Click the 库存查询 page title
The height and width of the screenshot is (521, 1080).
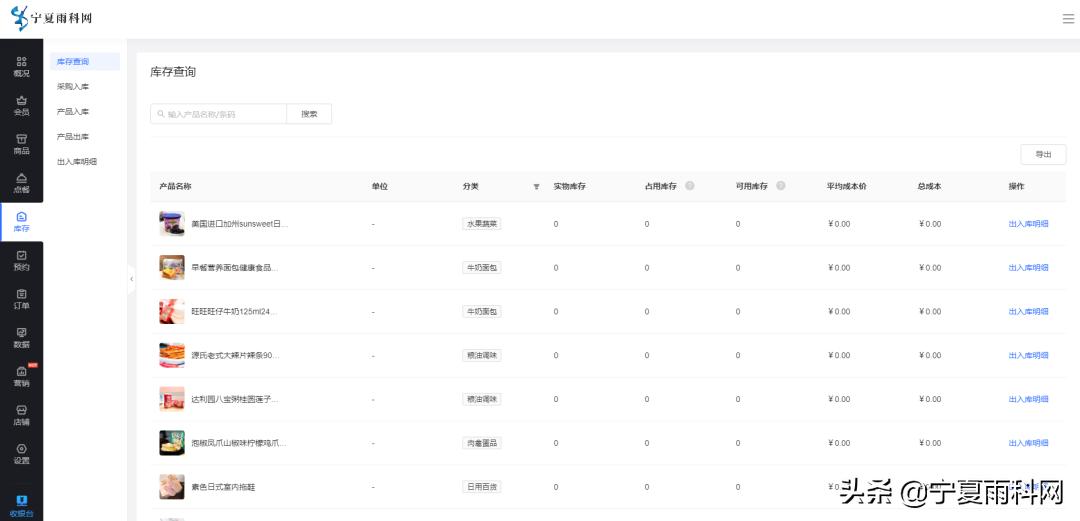[x=173, y=72]
